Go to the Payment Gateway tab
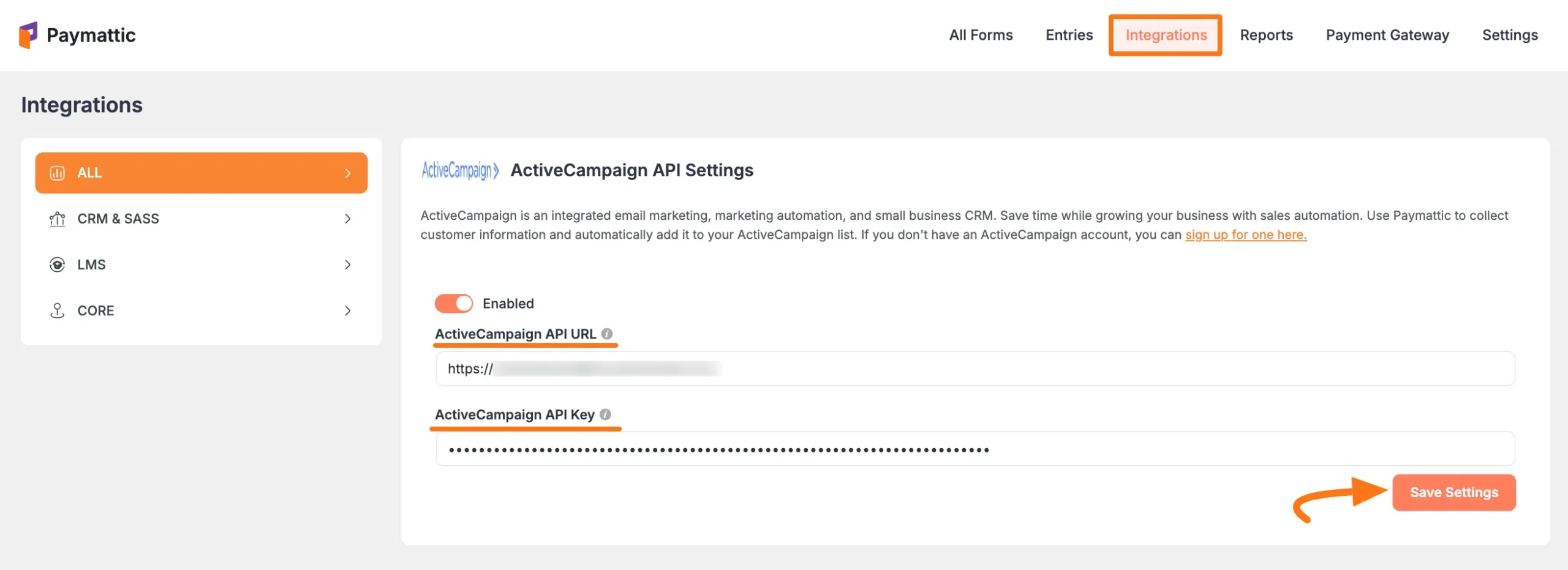 (x=1387, y=35)
